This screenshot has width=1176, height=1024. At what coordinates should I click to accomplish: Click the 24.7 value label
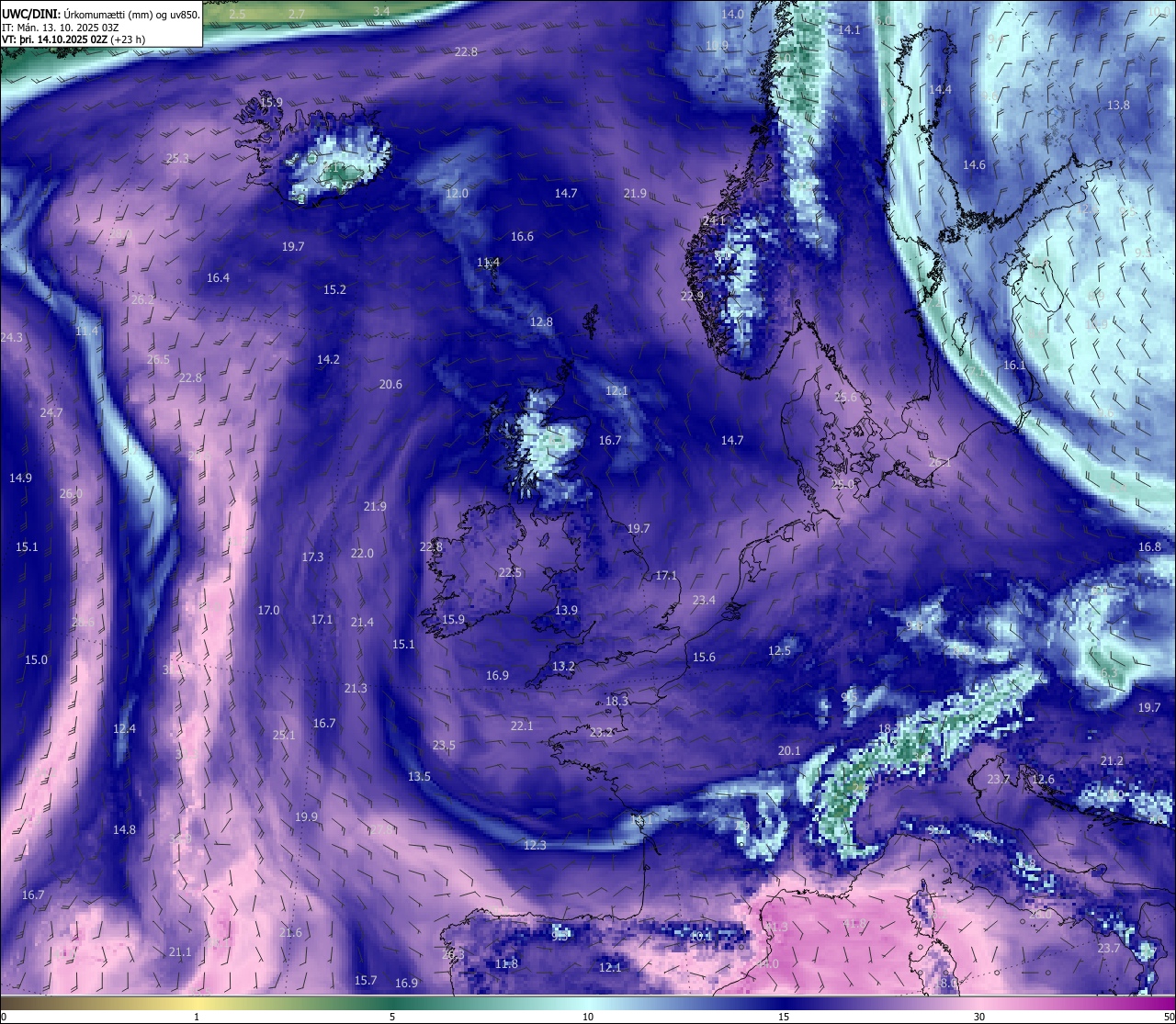[x=51, y=412]
